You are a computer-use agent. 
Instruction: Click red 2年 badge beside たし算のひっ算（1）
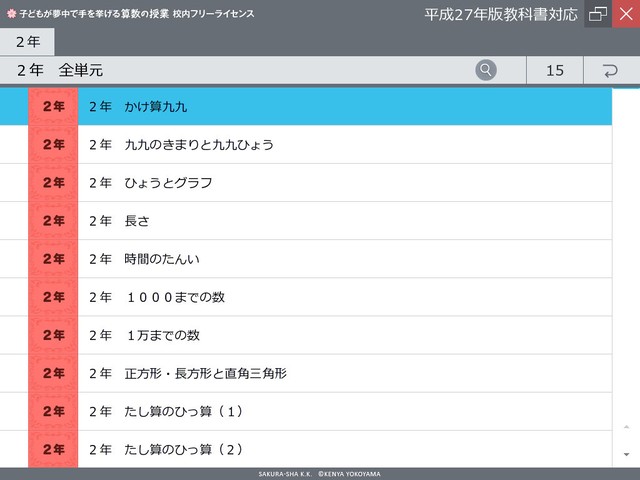point(53,411)
